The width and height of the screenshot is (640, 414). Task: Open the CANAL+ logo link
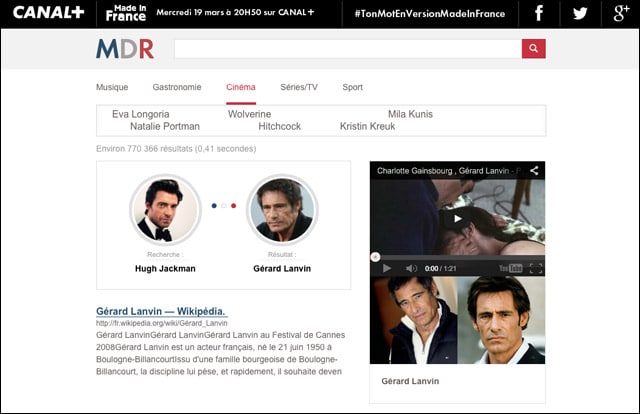[49, 13]
